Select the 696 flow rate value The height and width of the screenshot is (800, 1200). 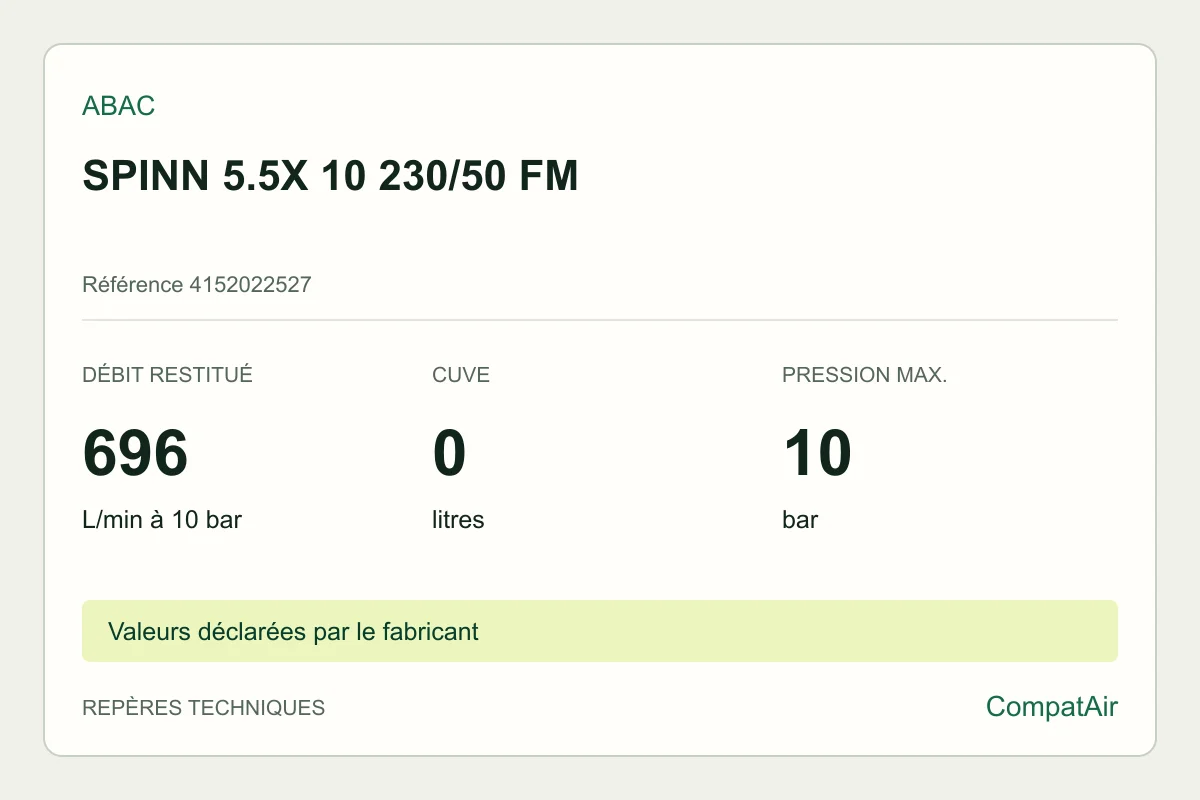point(135,453)
